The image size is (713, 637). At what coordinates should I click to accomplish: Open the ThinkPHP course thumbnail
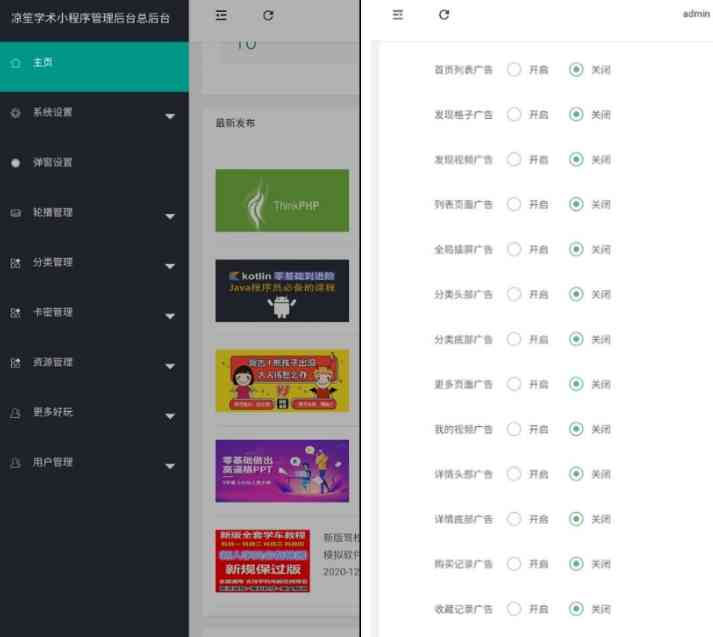[282, 201]
